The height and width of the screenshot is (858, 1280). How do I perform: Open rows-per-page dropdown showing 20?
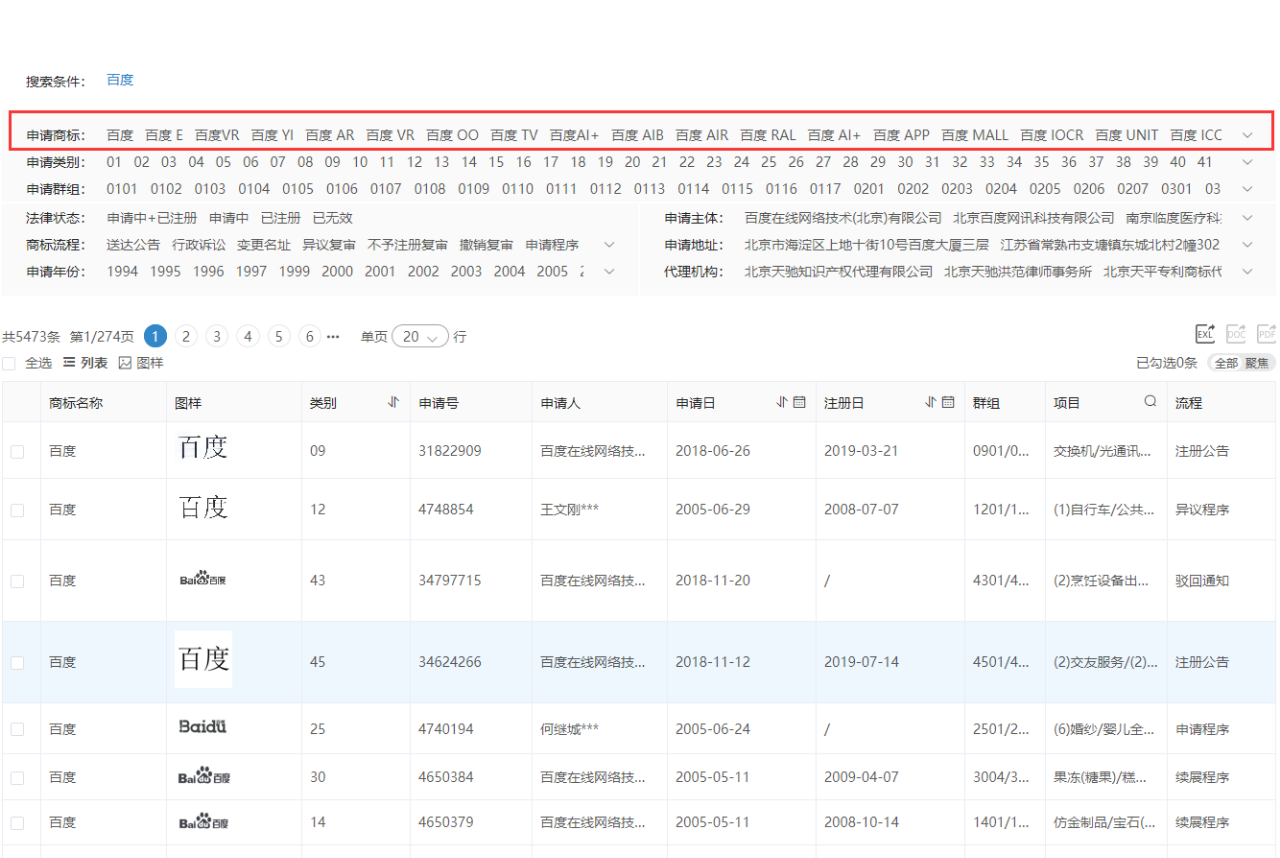click(421, 337)
